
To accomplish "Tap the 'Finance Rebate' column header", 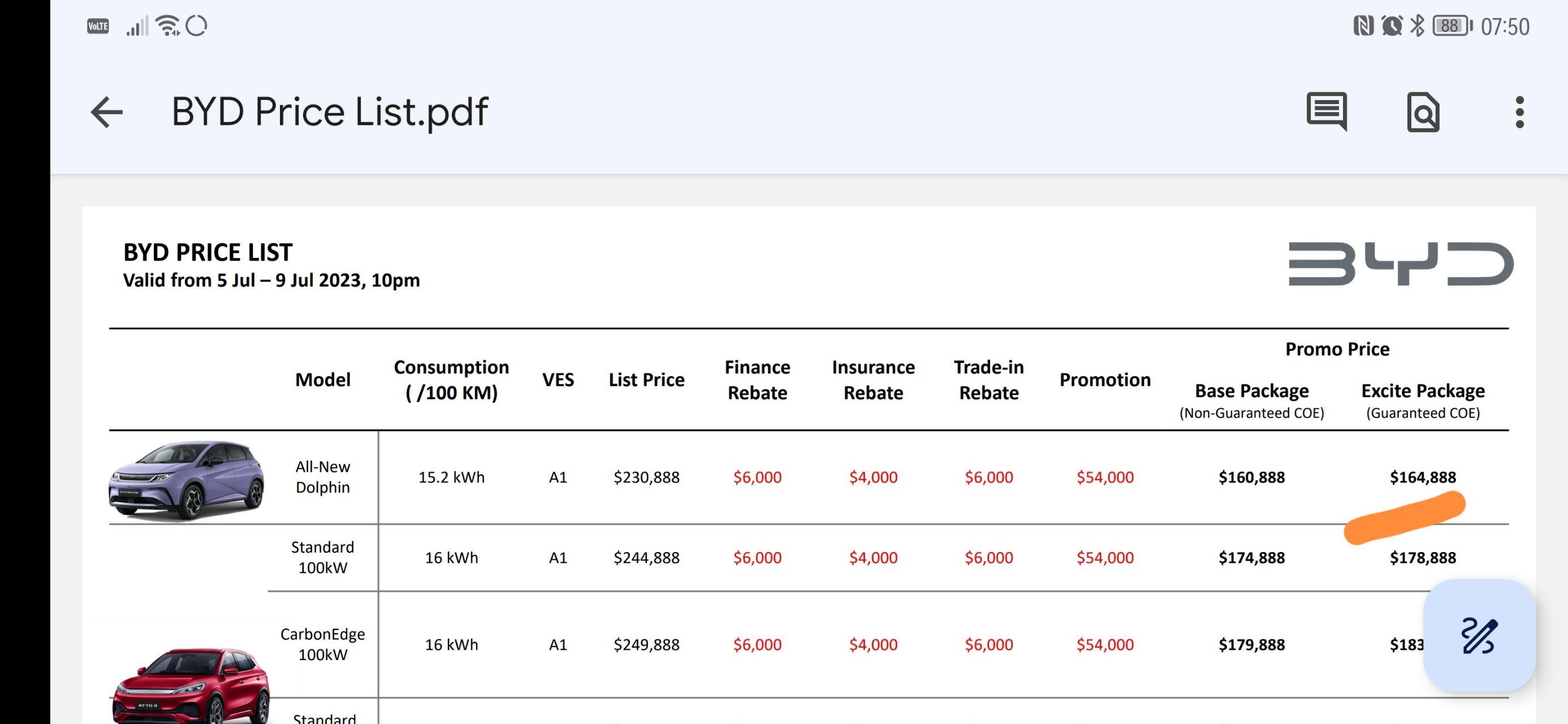I will coord(757,380).
